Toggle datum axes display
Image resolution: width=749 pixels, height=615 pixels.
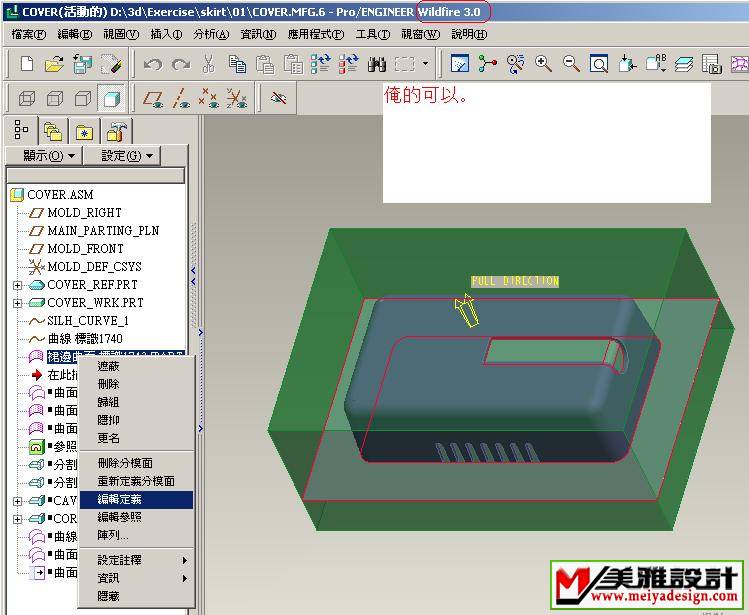181,98
